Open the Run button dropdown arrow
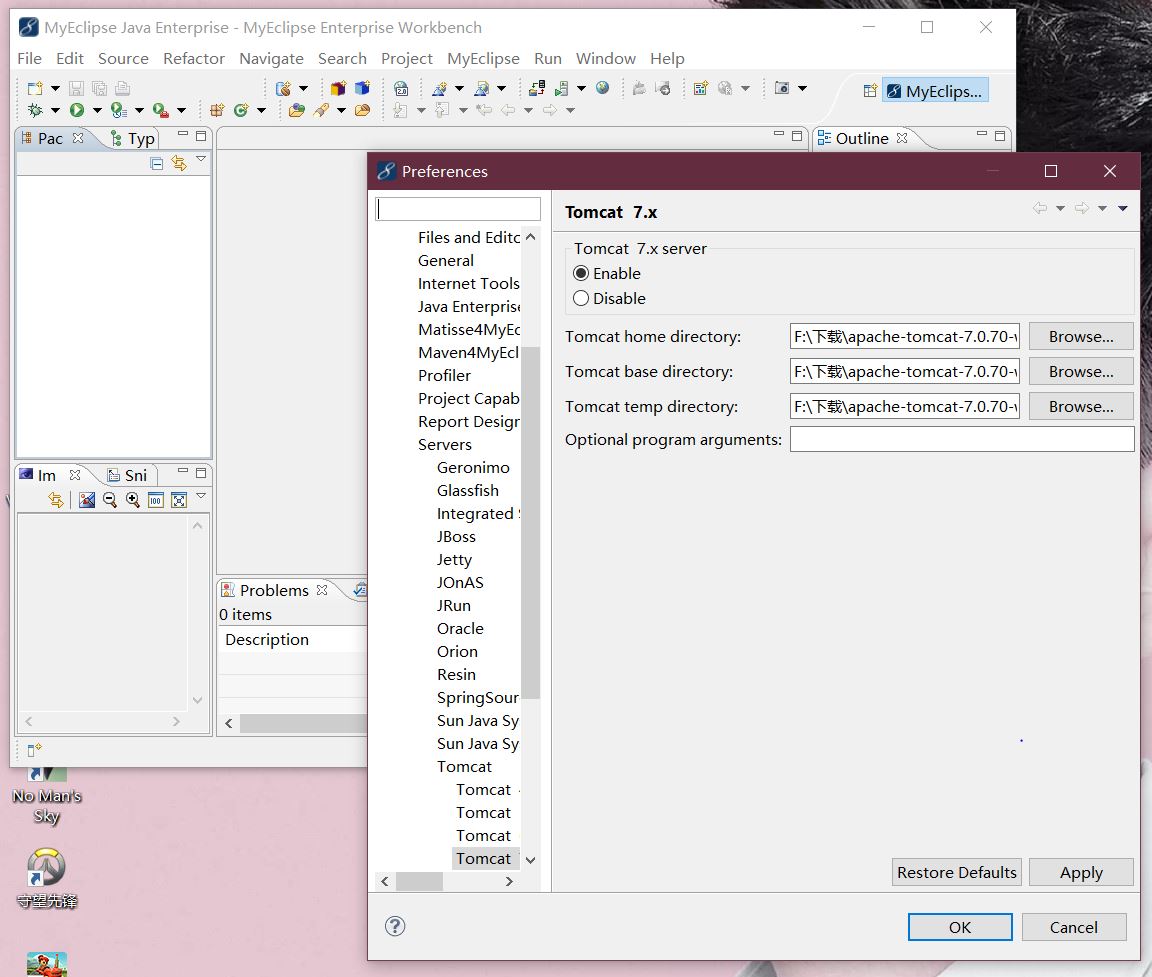Viewport: 1152px width, 977px height. point(97,111)
